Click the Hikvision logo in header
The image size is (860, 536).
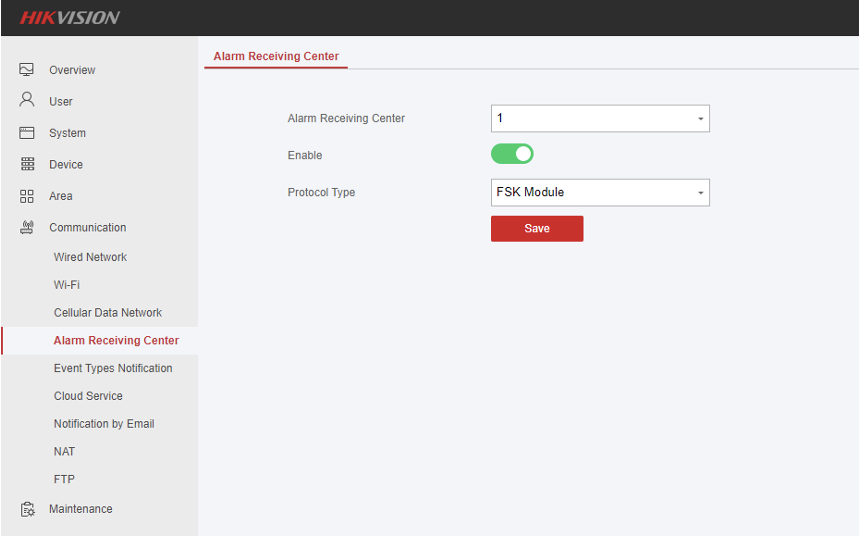(x=70, y=17)
